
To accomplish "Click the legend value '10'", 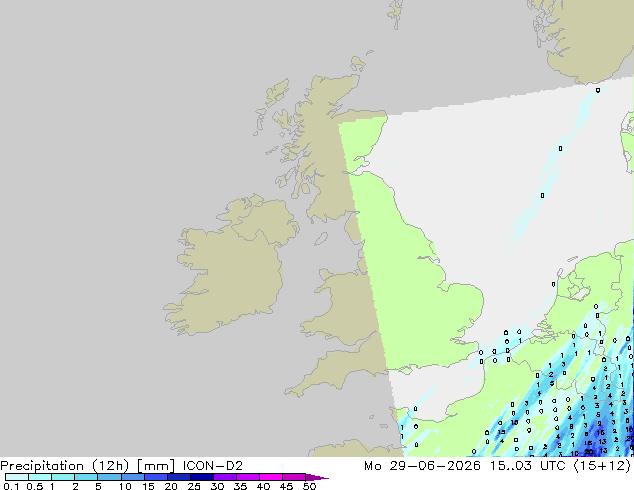I will [125, 486].
